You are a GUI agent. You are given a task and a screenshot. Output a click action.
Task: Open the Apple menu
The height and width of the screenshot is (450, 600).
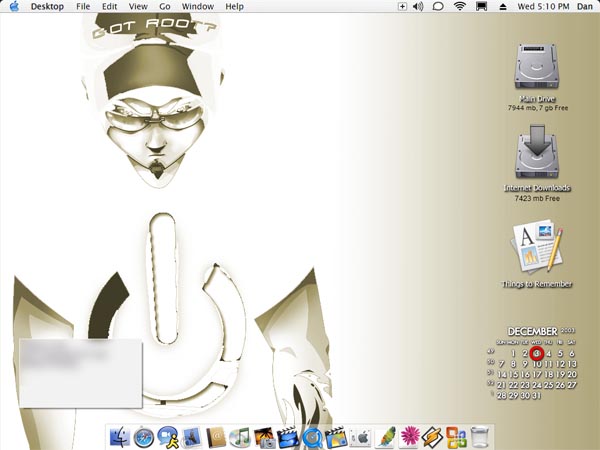pyautogui.click(x=14, y=6)
